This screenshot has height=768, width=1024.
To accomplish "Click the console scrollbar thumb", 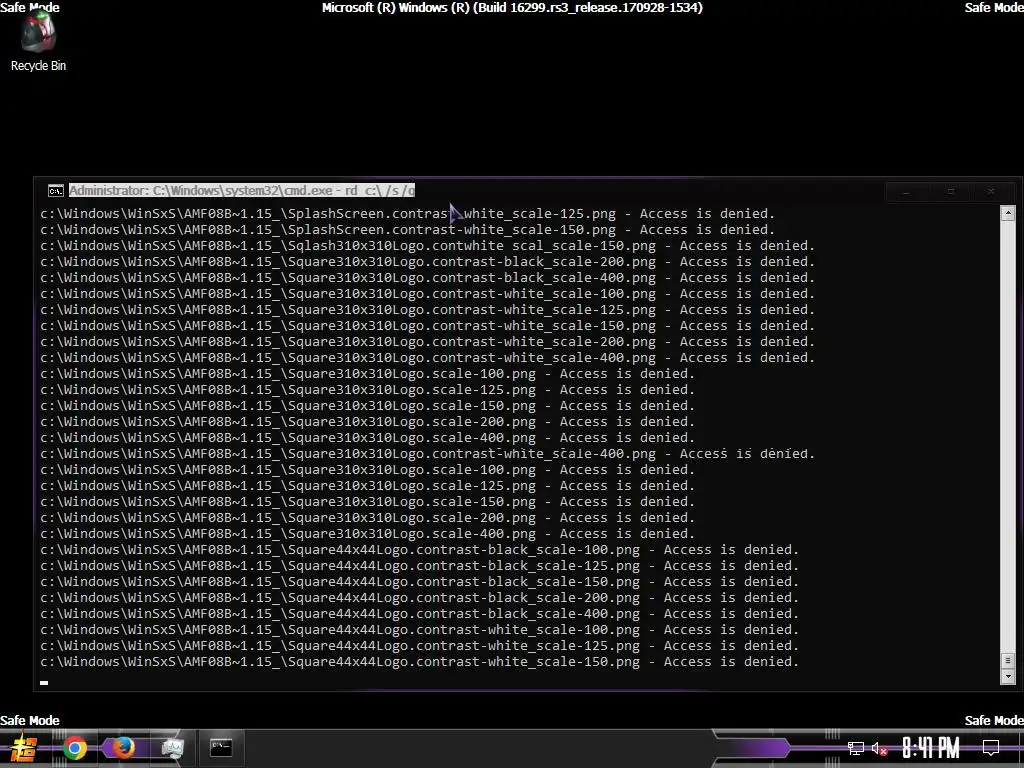I will [1008, 660].
